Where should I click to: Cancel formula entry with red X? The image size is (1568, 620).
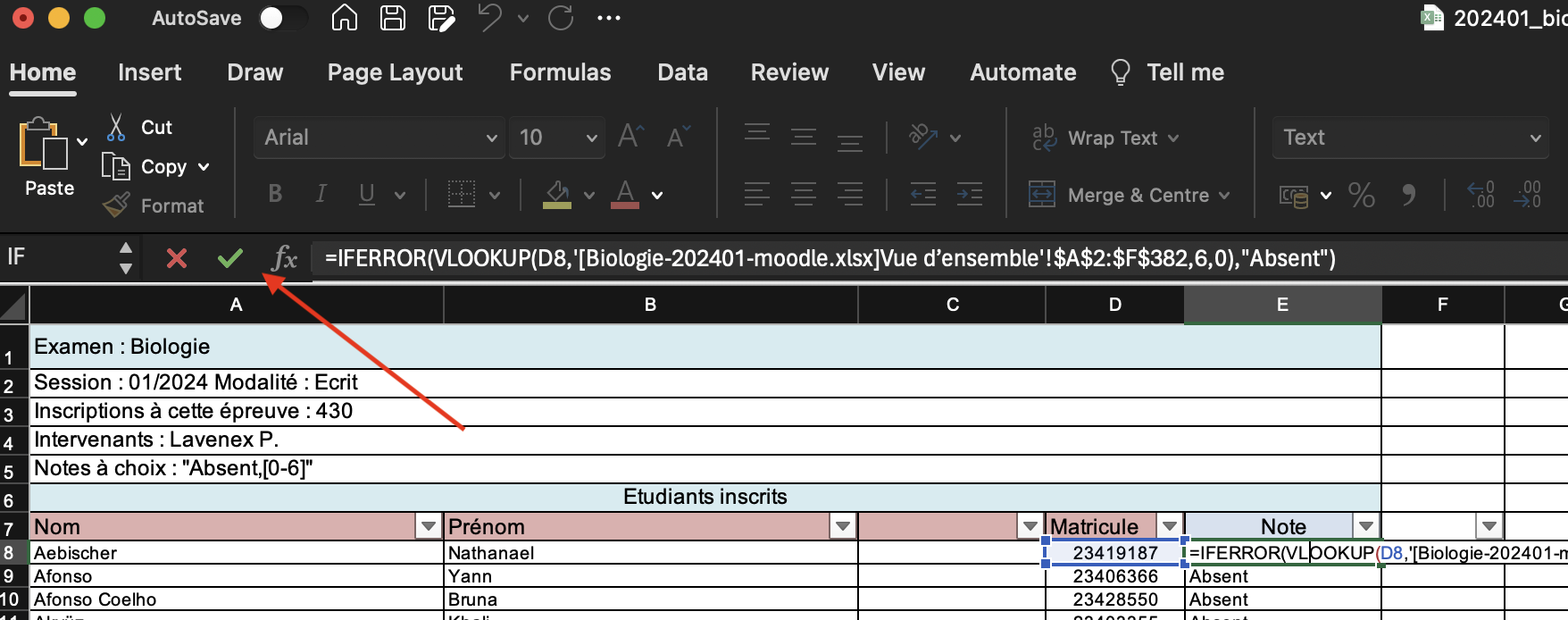tap(177, 258)
